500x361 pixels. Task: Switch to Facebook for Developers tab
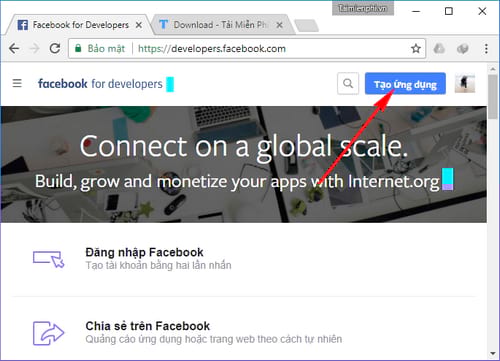click(x=77, y=25)
